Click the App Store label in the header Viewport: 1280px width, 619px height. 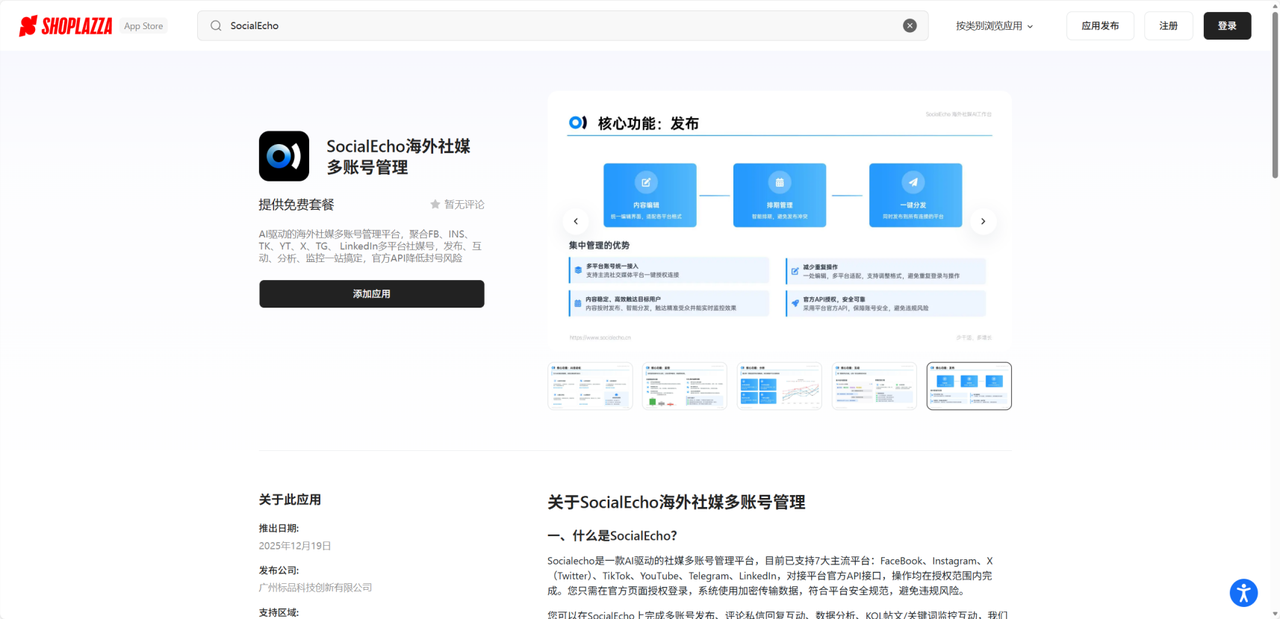coord(142,25)
